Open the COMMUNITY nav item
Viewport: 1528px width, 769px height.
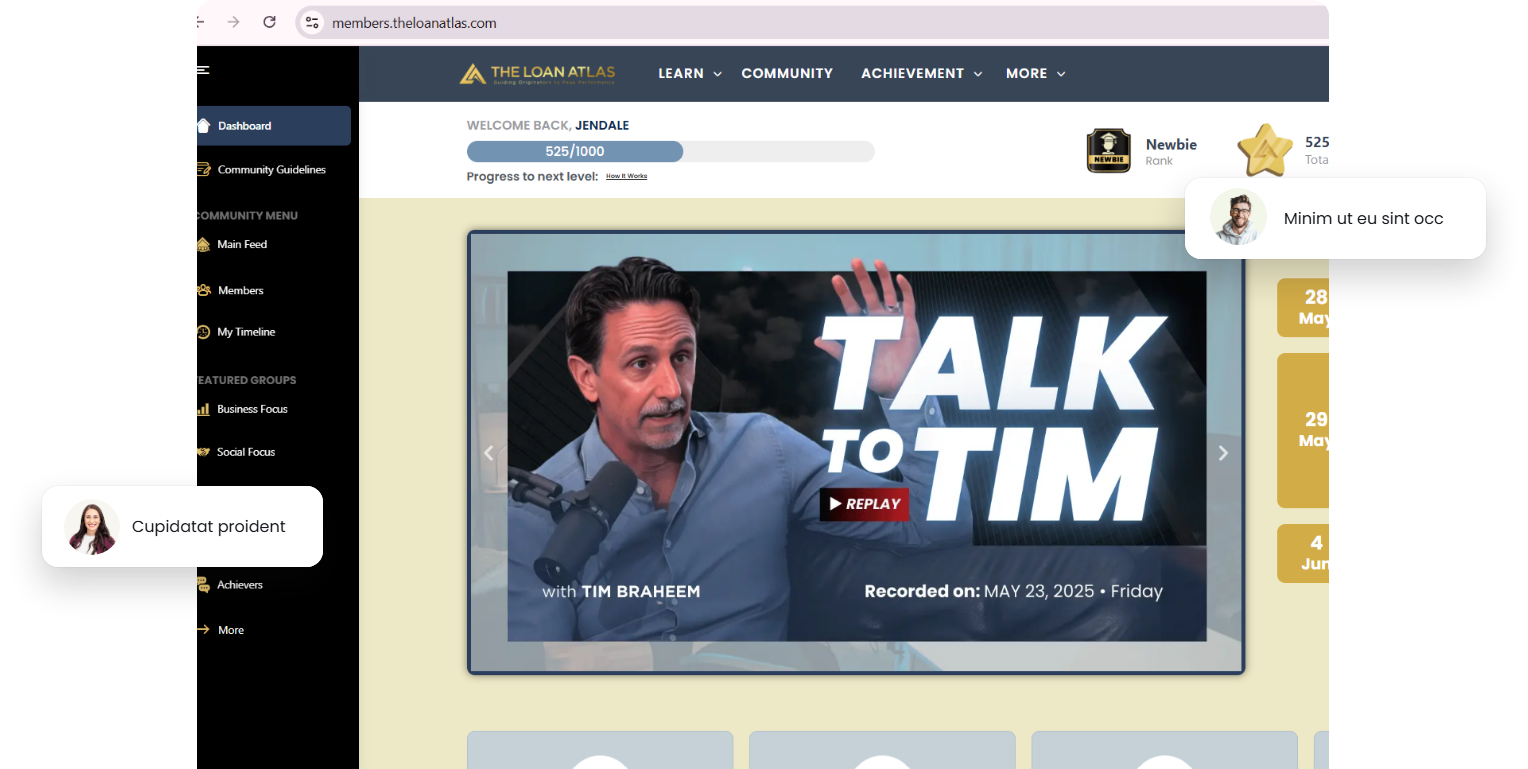click(x=787, y=73)
